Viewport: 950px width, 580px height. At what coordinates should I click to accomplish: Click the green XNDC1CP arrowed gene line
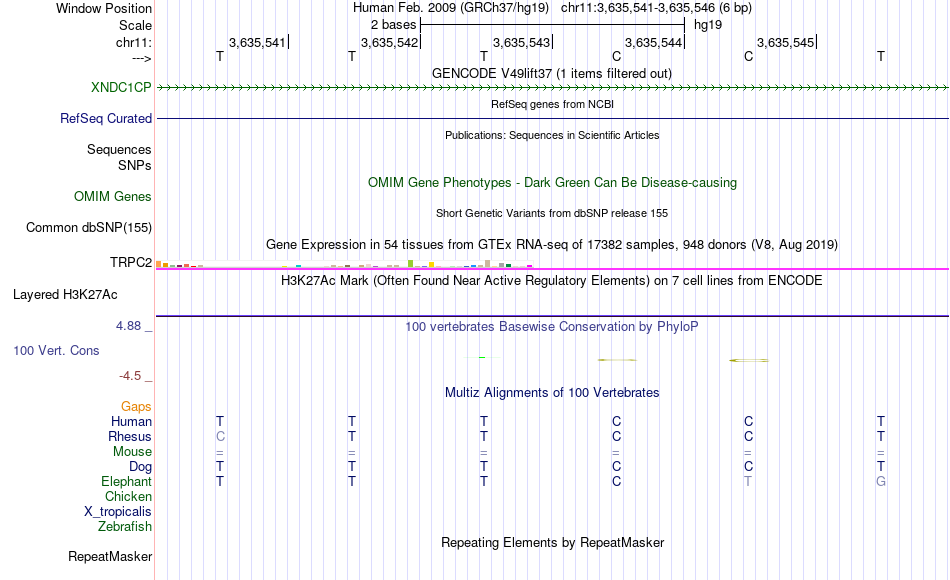tap(552, 88)
